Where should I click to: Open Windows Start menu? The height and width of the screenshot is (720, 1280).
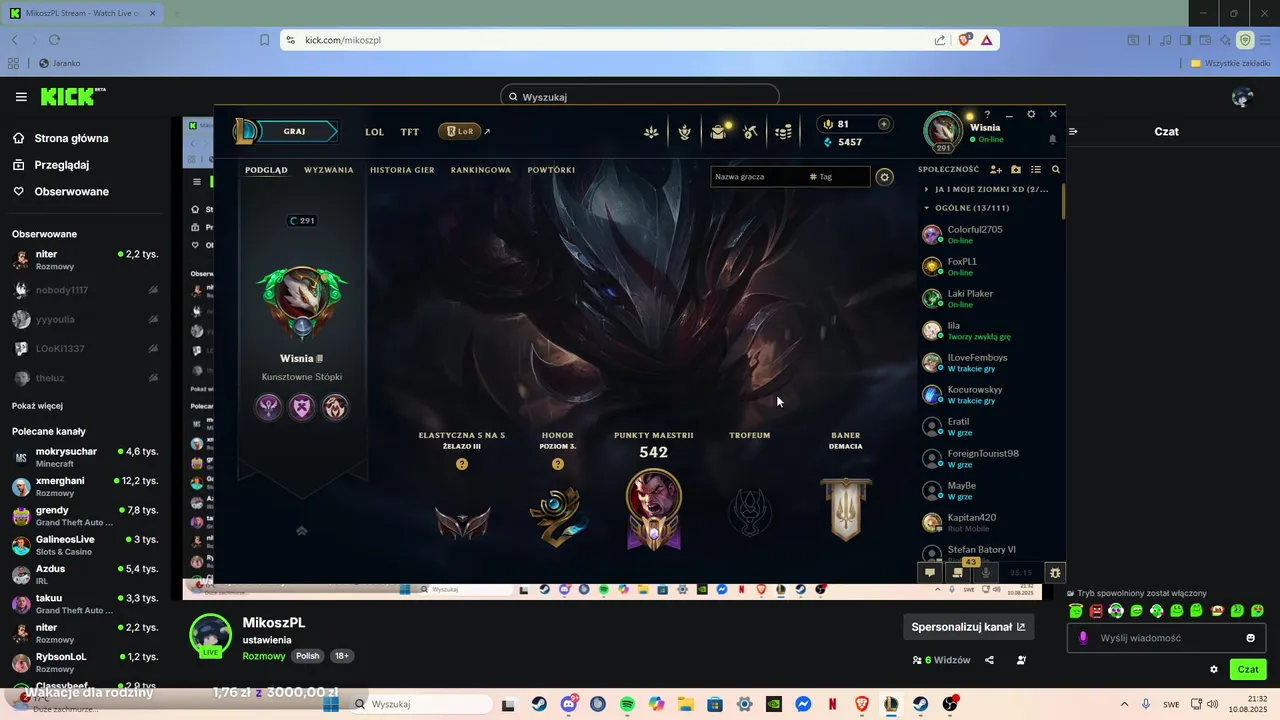(331, 704)
